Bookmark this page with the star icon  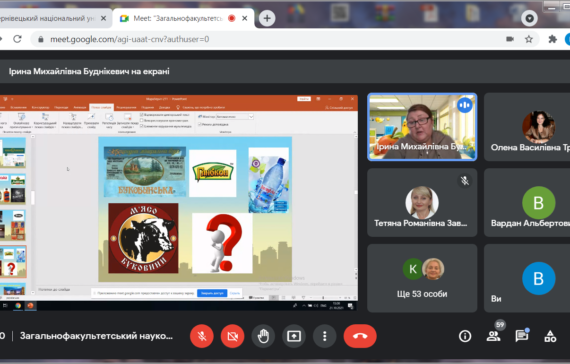click(529, 39)
